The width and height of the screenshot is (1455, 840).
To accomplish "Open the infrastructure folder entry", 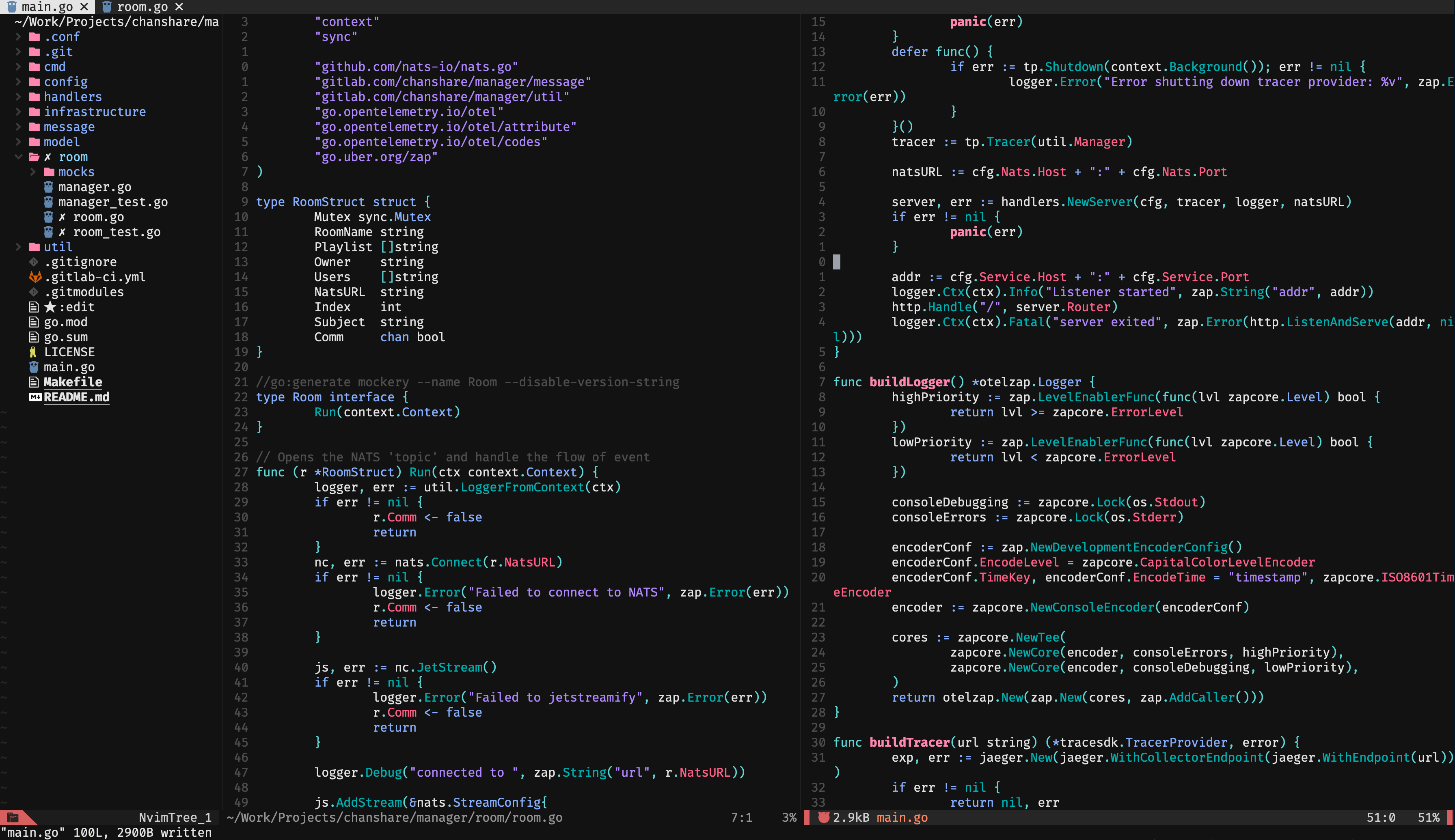I will click(95, 112).
